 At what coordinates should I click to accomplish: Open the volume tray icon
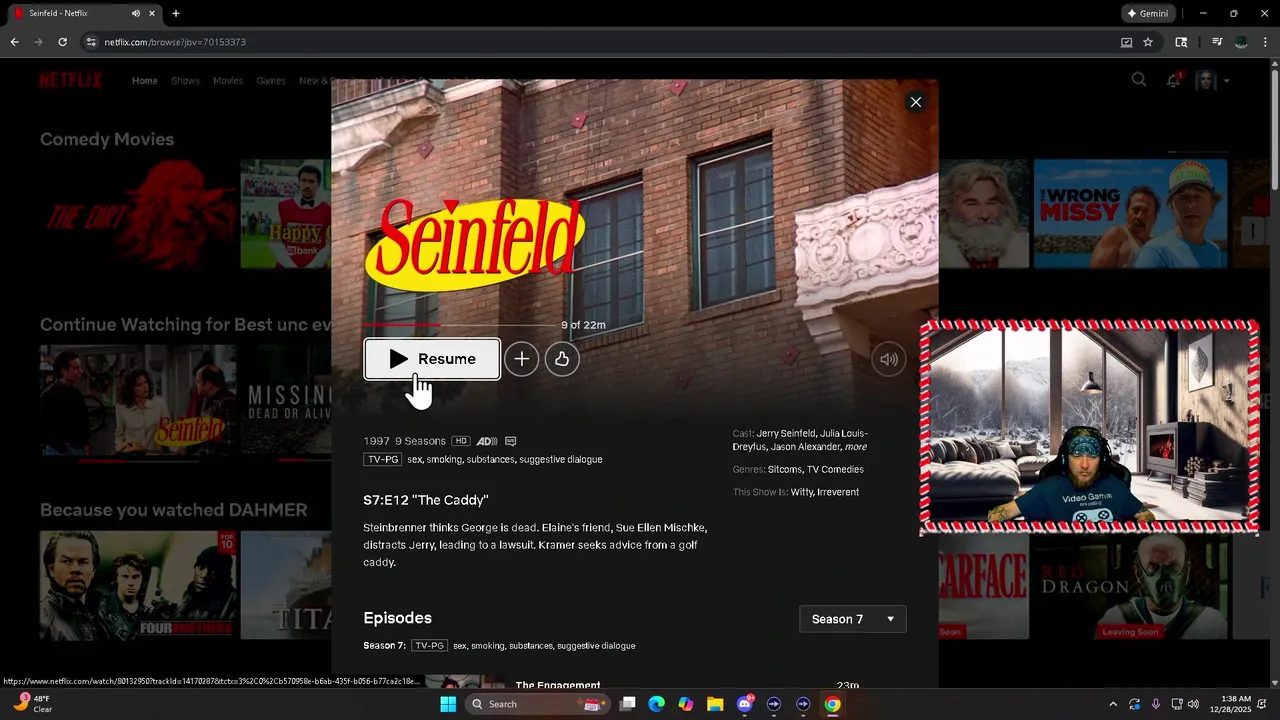click(1192, 704)
